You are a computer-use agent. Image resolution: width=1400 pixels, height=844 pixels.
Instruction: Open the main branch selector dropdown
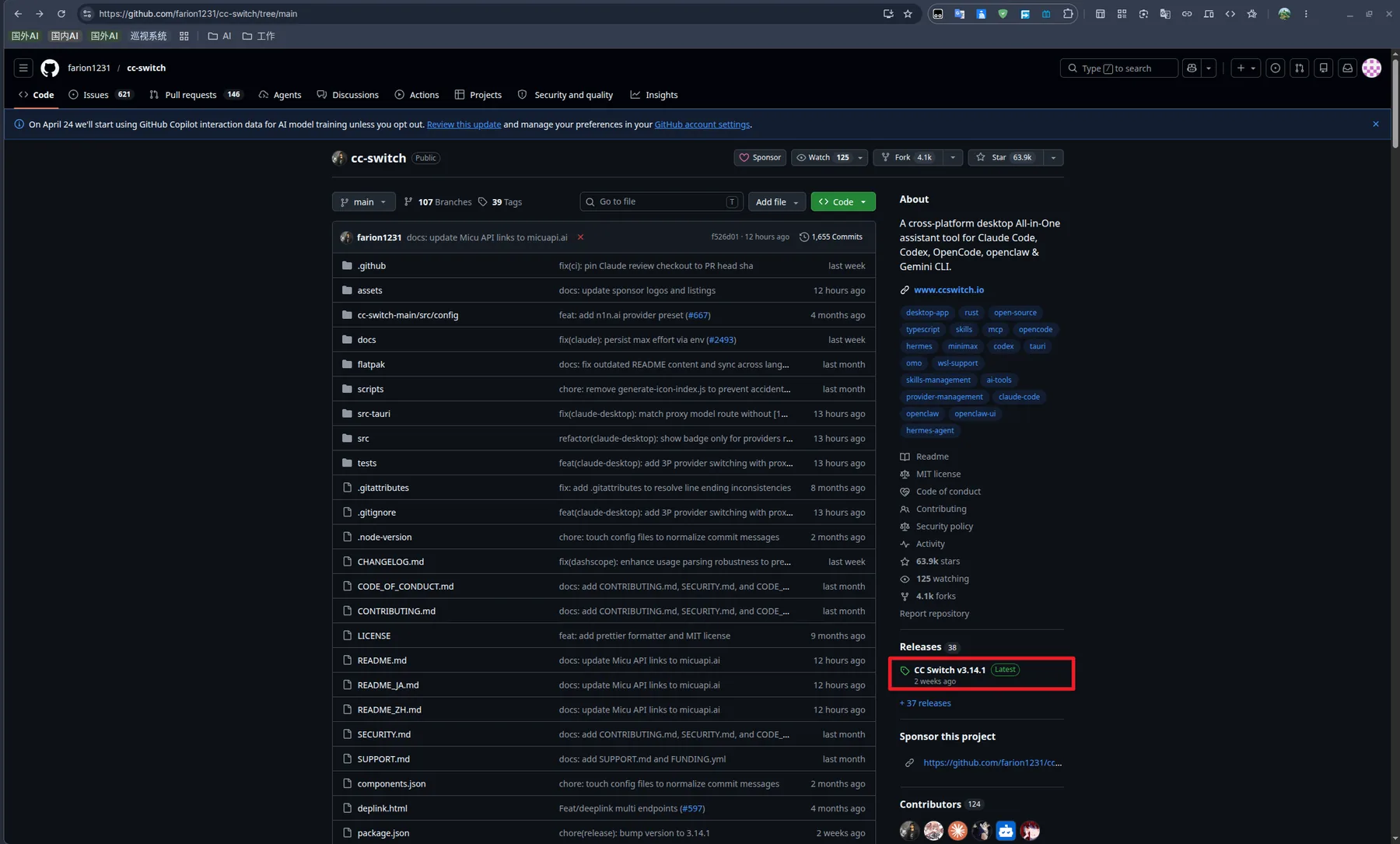(363, 202)
